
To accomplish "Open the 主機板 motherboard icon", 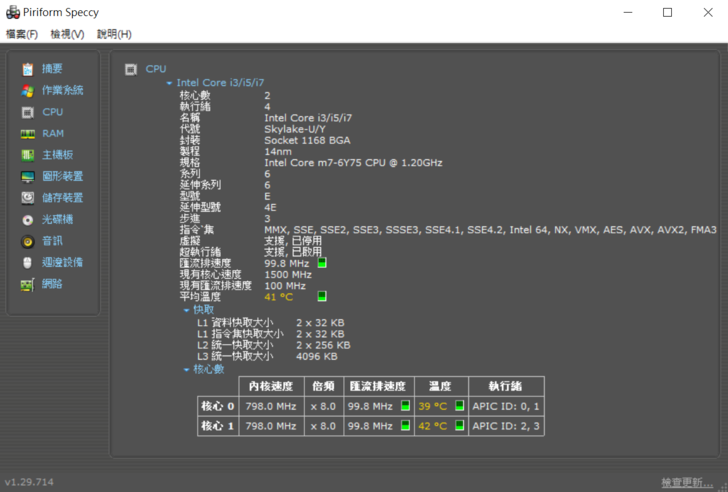I will pos(28,155).
